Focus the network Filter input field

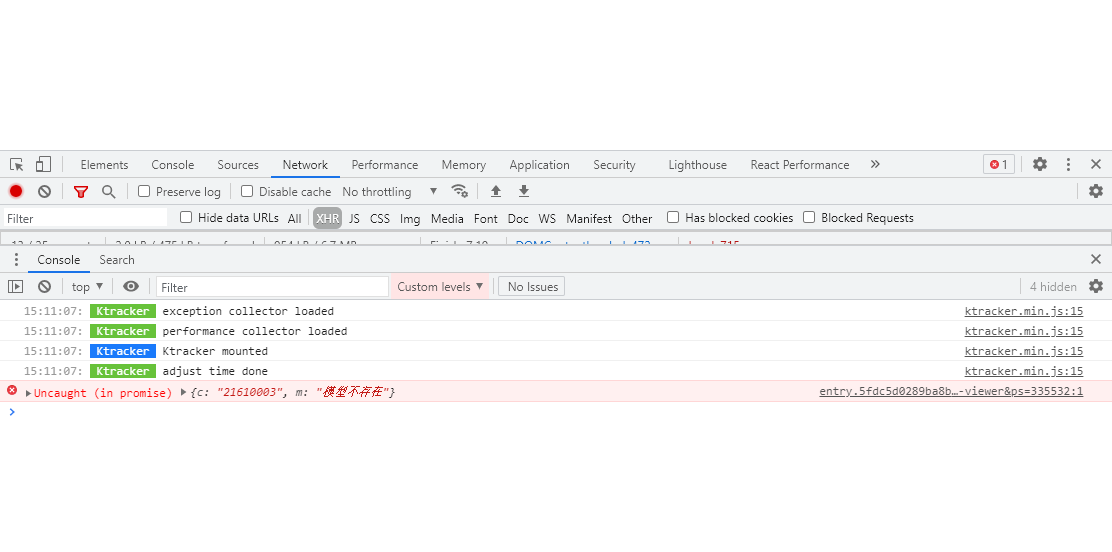(85, 218)
